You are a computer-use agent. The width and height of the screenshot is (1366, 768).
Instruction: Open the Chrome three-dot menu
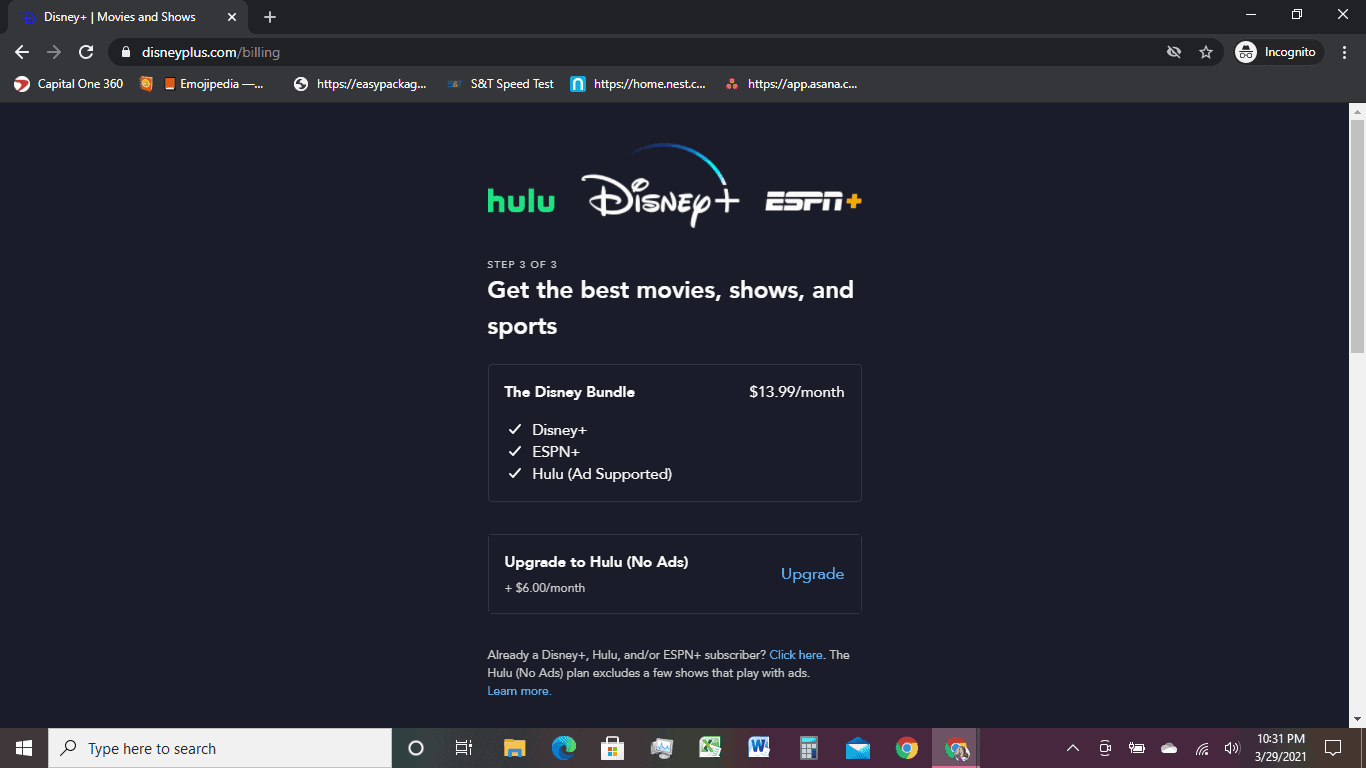[1343, 52]
